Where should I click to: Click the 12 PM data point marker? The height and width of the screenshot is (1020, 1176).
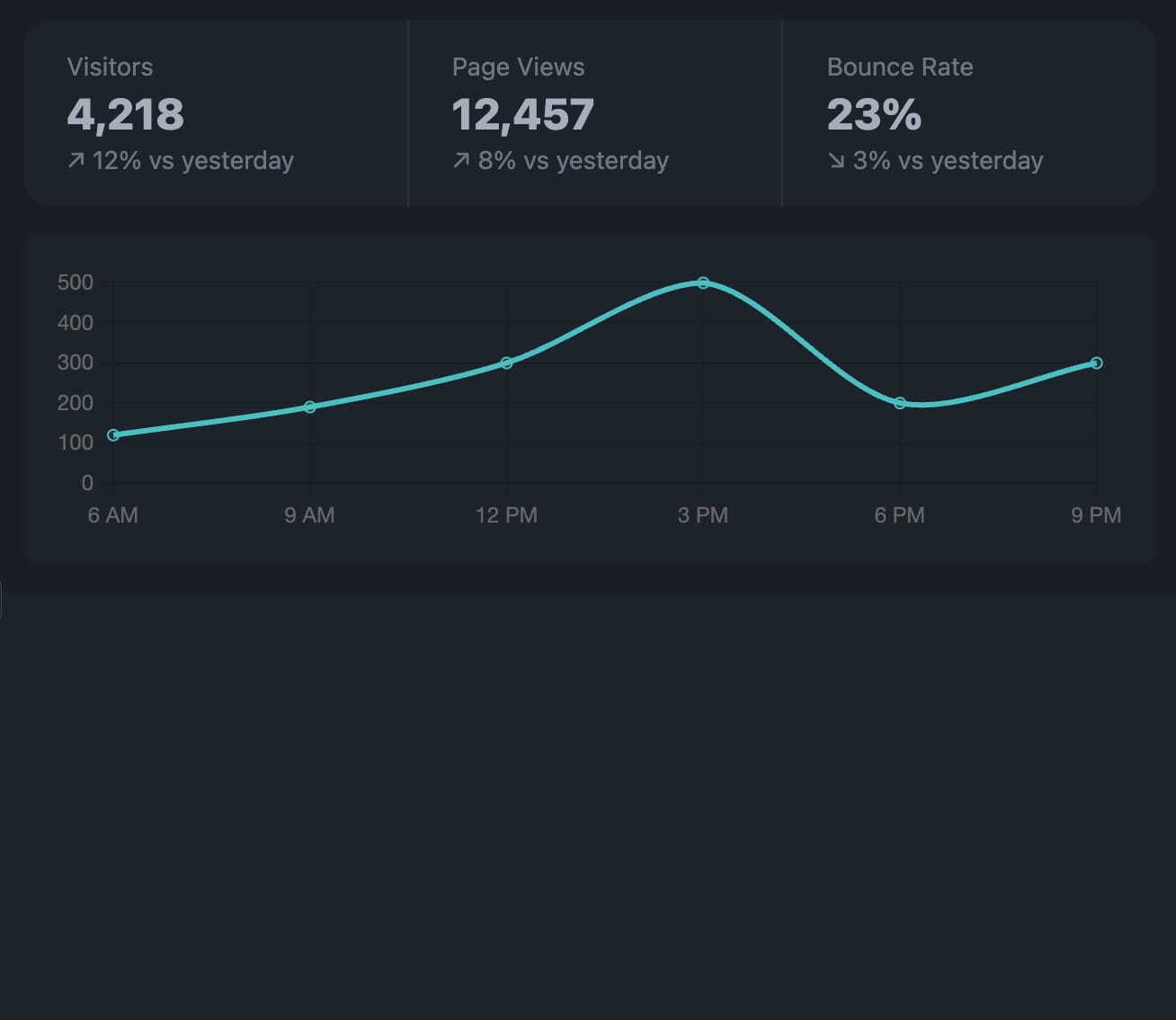(506, 363)
